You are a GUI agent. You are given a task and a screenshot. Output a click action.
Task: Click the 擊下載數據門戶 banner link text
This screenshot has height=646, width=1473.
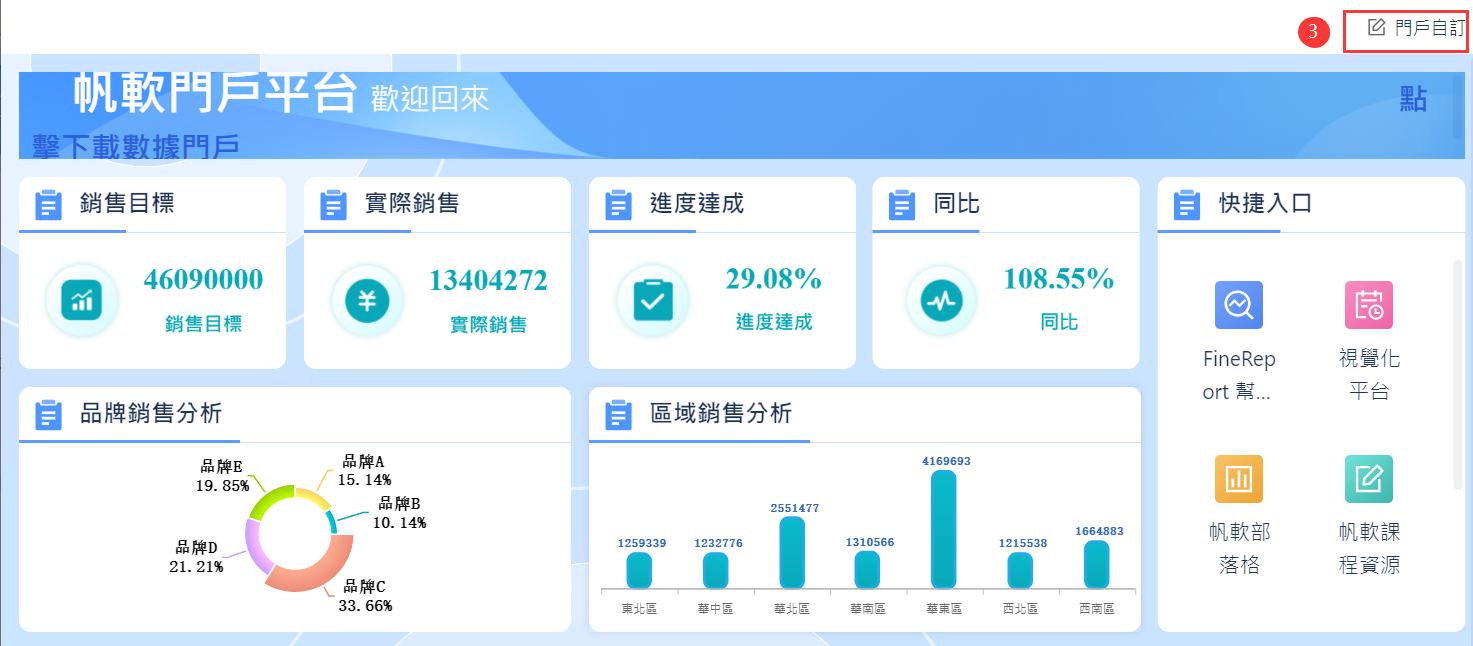point(136,146)
